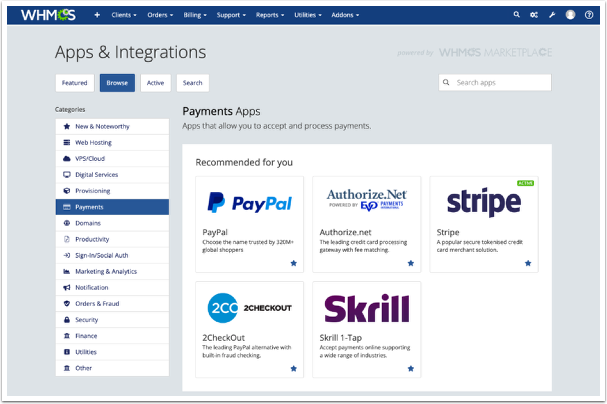Click the WHMCS logo in header
607x404 pixels.
coord(48,15)
